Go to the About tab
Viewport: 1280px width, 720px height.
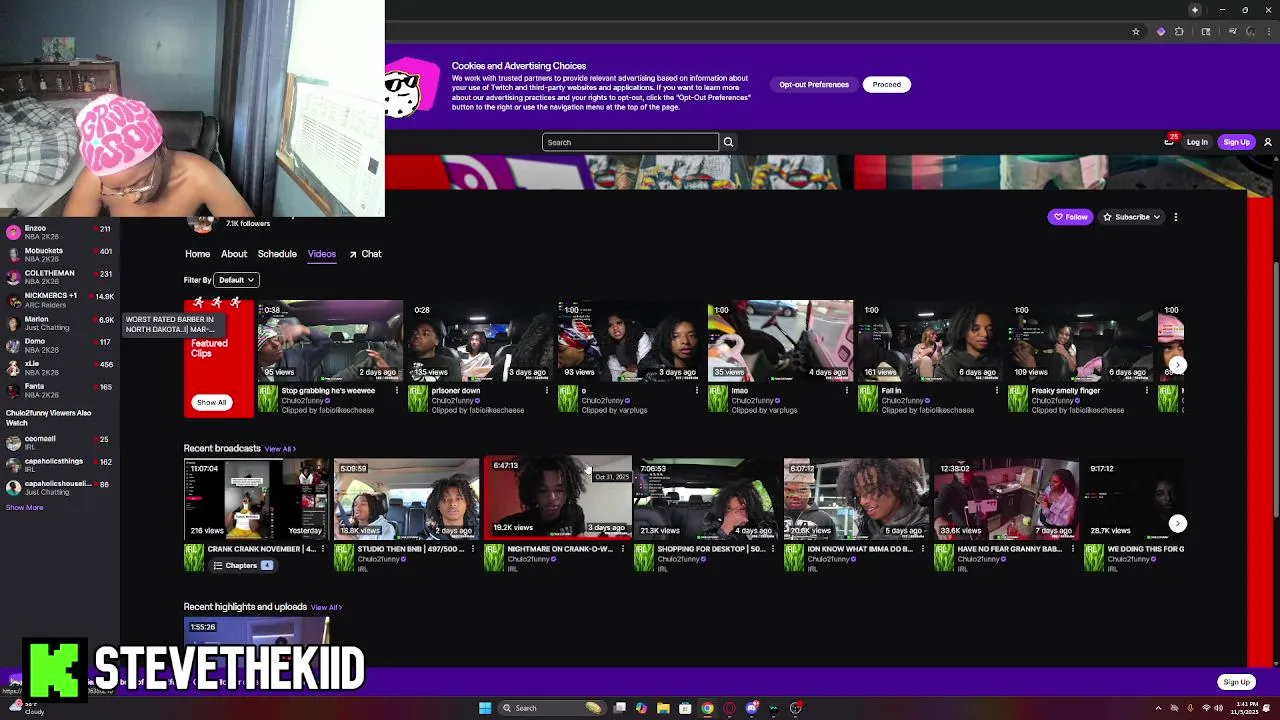(x=234, y=254)
